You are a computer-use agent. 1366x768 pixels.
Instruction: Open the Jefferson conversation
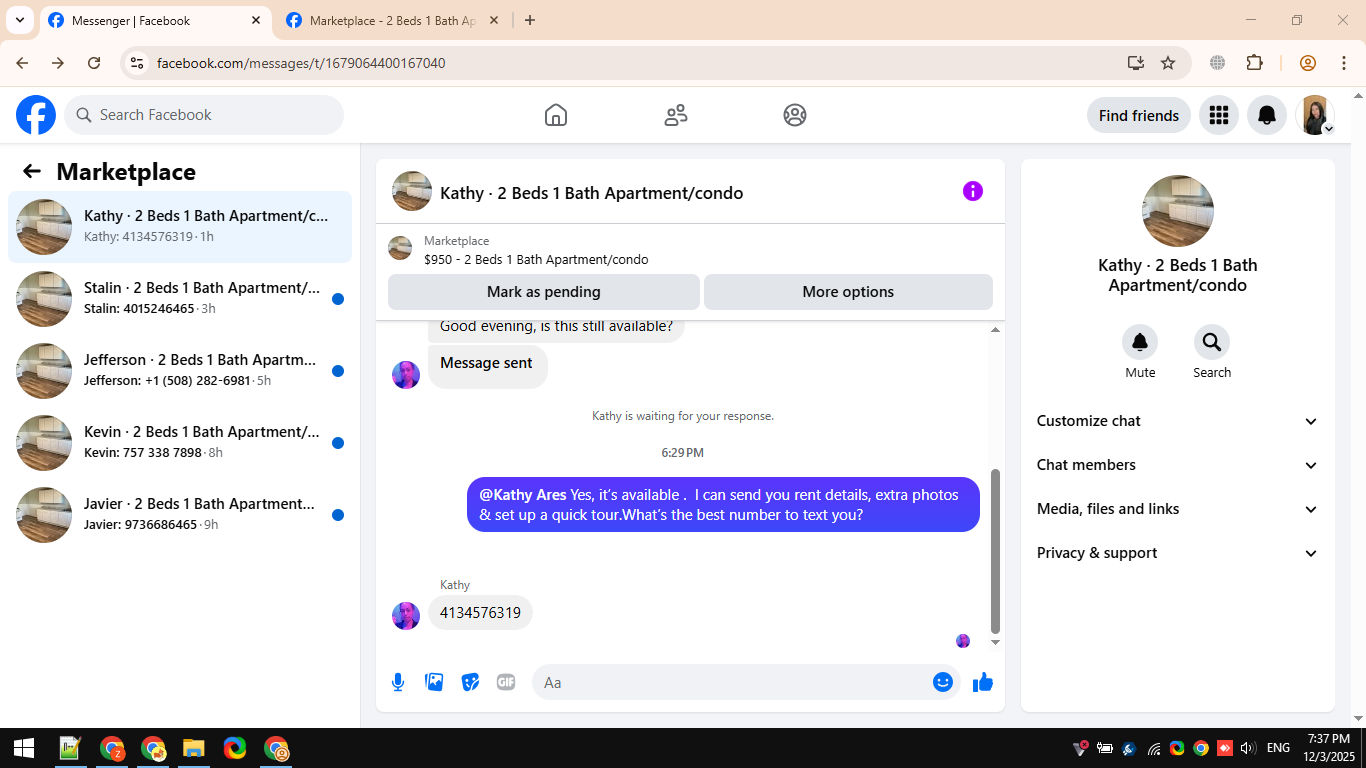[180, 371]
